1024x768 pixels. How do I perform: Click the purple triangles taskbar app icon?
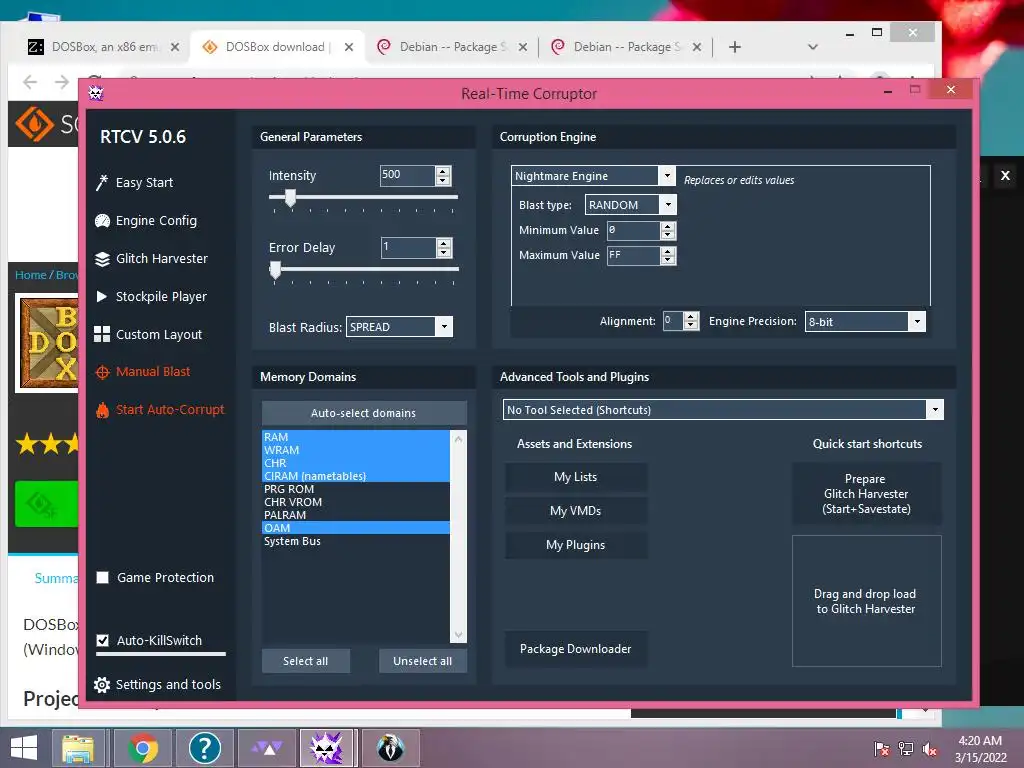[x=267, y=748]
